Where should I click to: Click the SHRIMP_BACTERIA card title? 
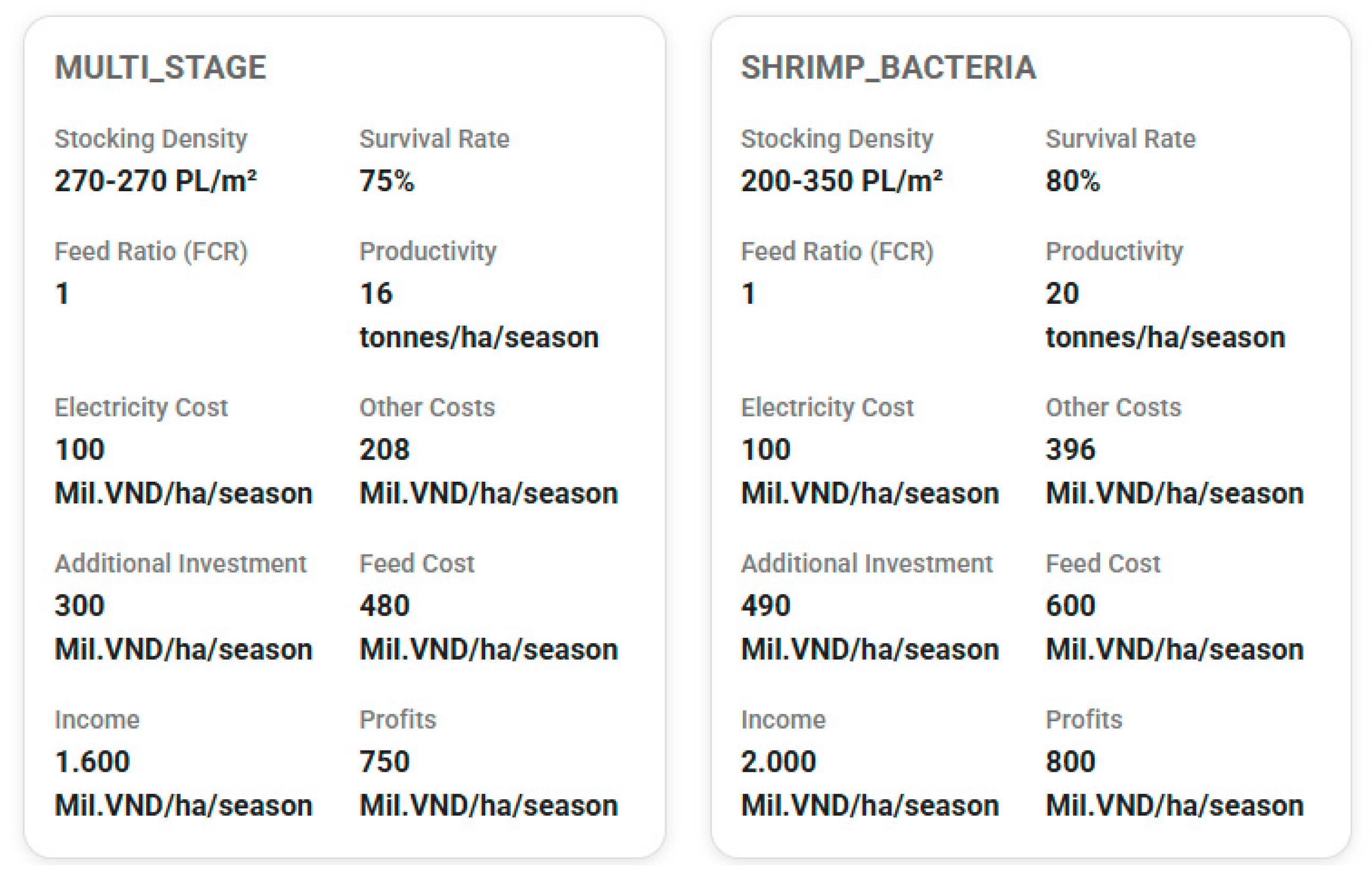tap(888, 68)
